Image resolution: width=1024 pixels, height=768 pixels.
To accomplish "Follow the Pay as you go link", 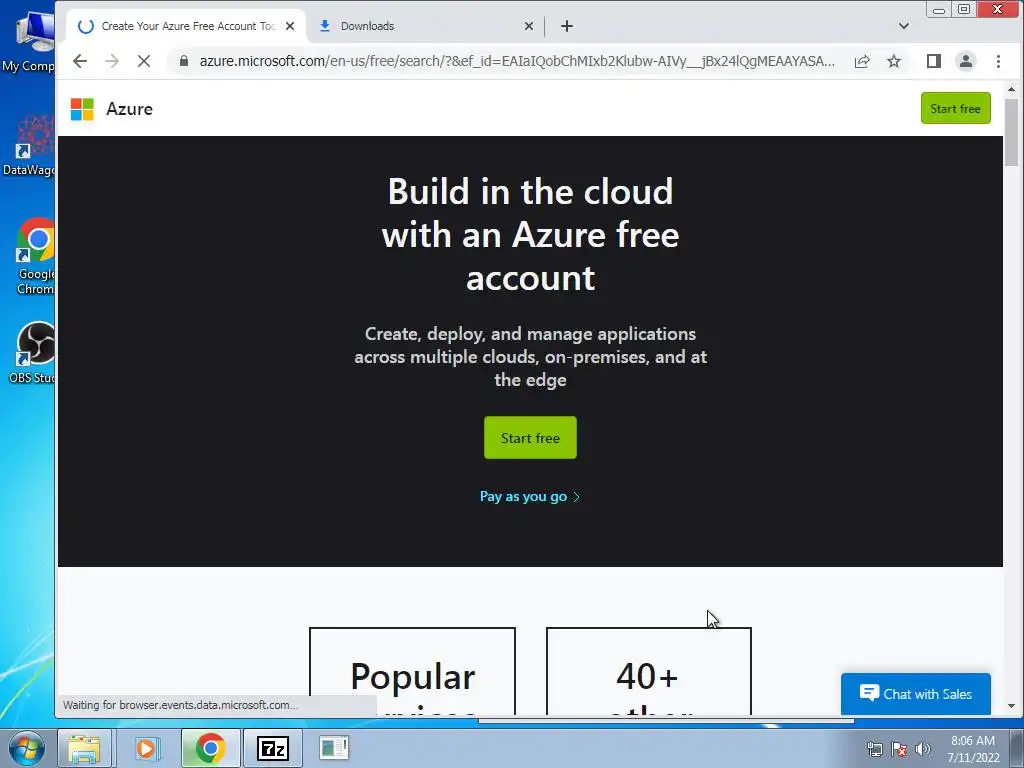I will point(530,496).
